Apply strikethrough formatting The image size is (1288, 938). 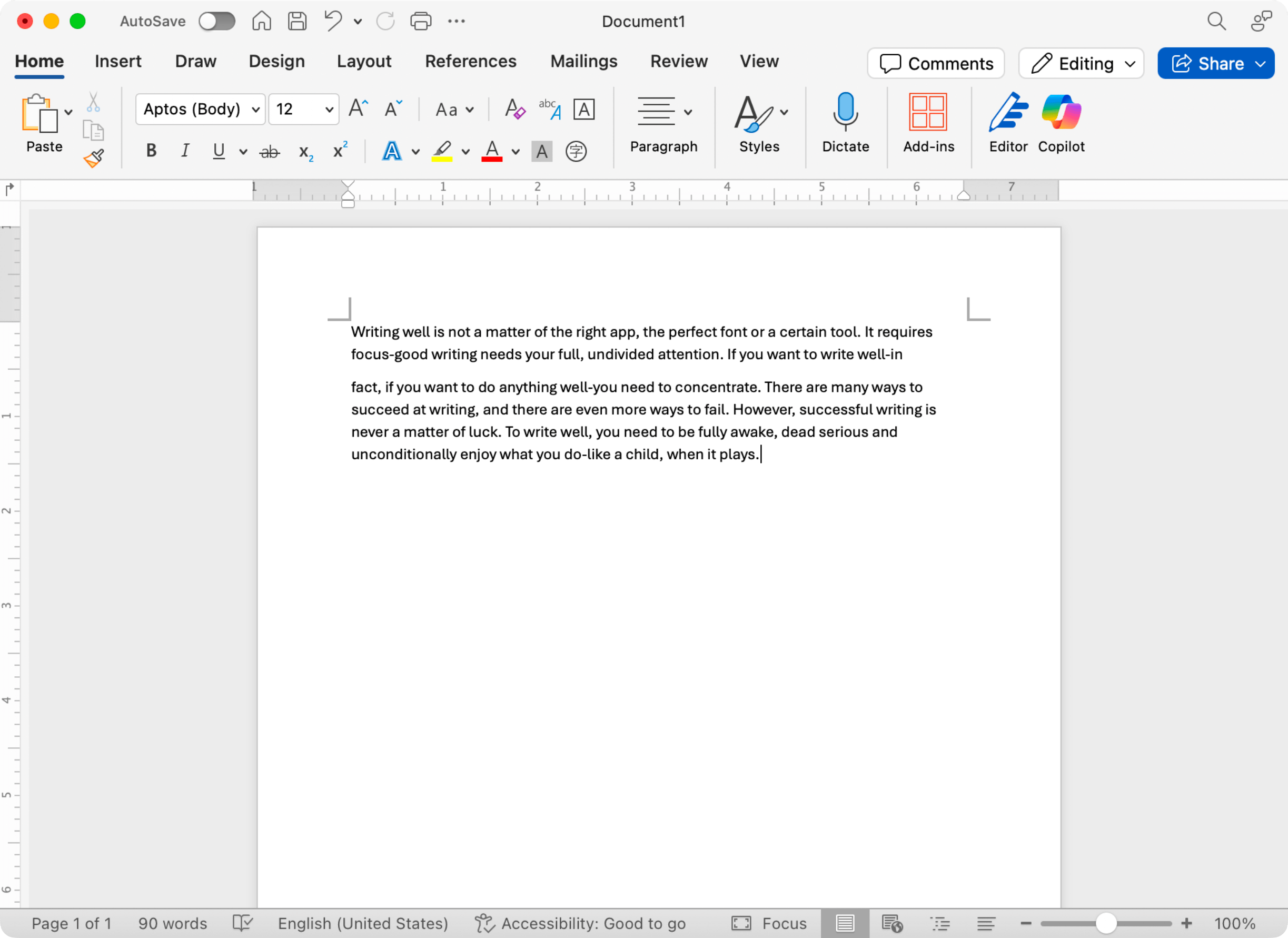click(269, 151)
